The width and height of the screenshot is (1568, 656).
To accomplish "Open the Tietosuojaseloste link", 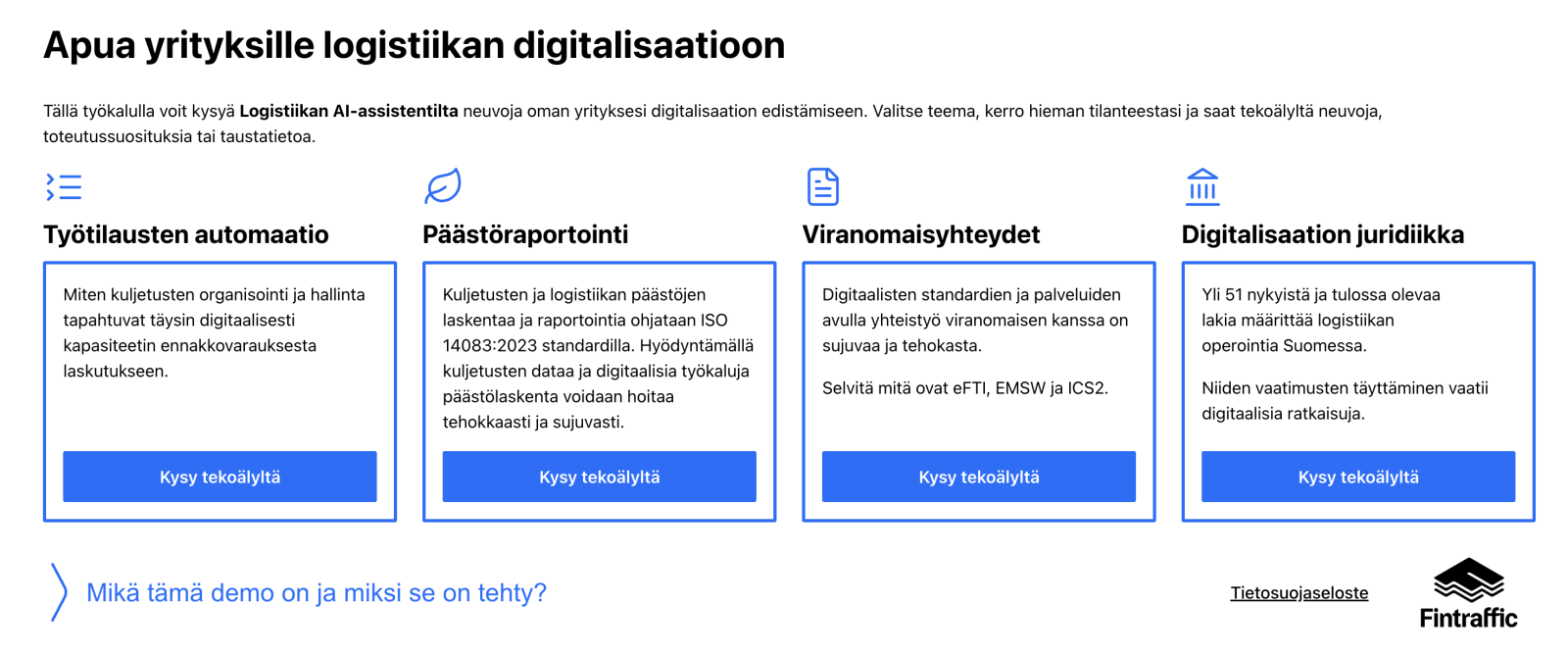I will coord(1298,593).
